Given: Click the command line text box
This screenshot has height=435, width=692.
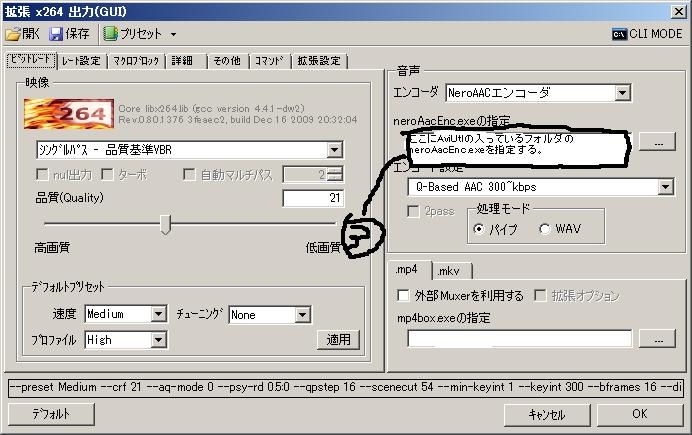Looking at the screenshot, I should [346, 387].
